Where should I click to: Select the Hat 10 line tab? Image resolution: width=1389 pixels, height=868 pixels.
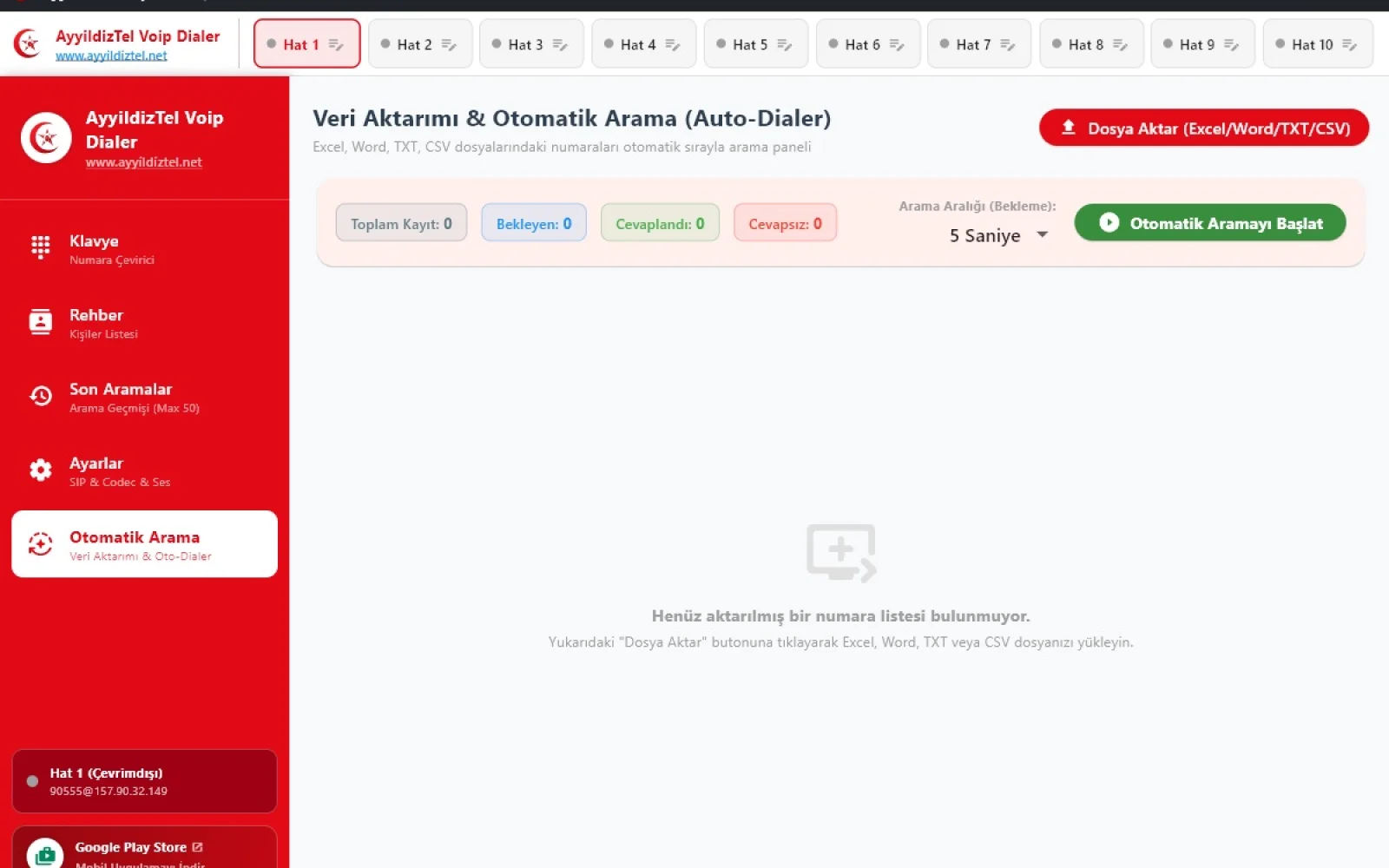[1318, 44]
